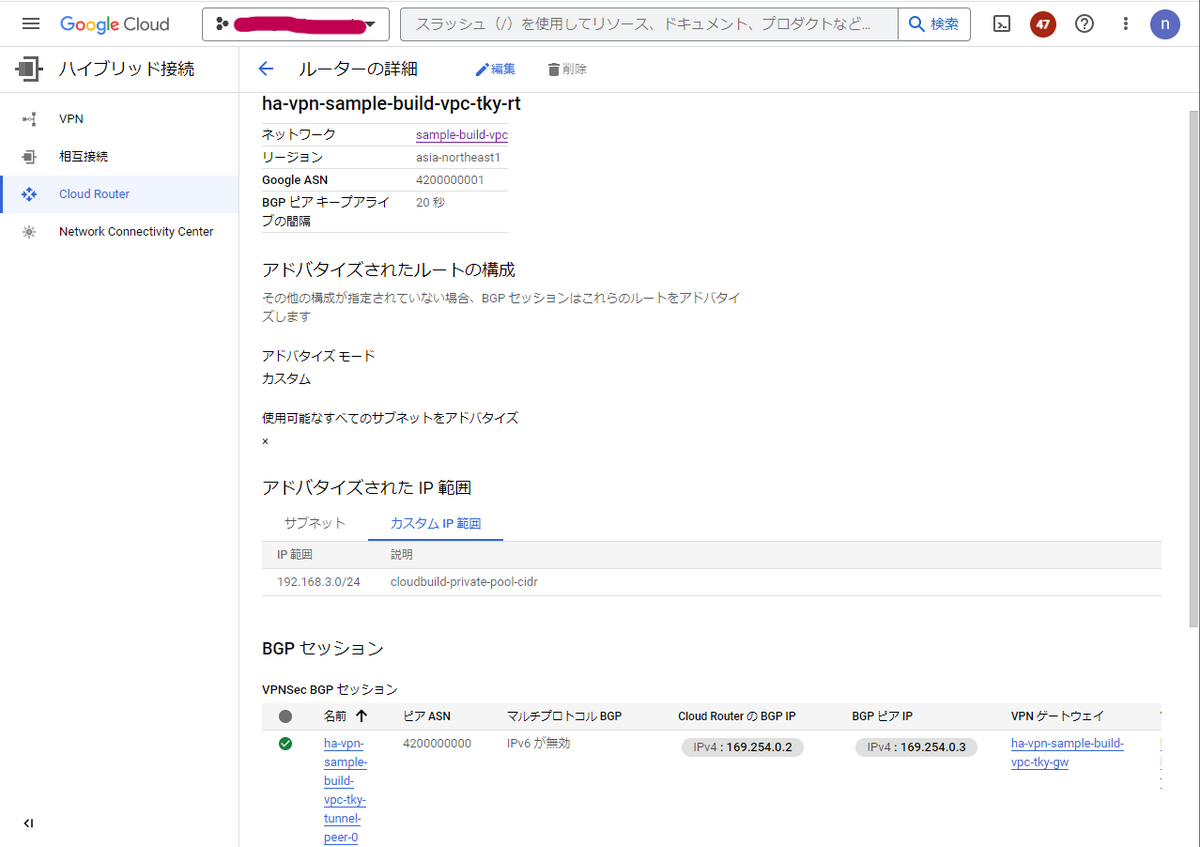Click the IPv4 169.254.0.2 chip
Viewport: 1200px width, 847px height.
click(742, 747)
